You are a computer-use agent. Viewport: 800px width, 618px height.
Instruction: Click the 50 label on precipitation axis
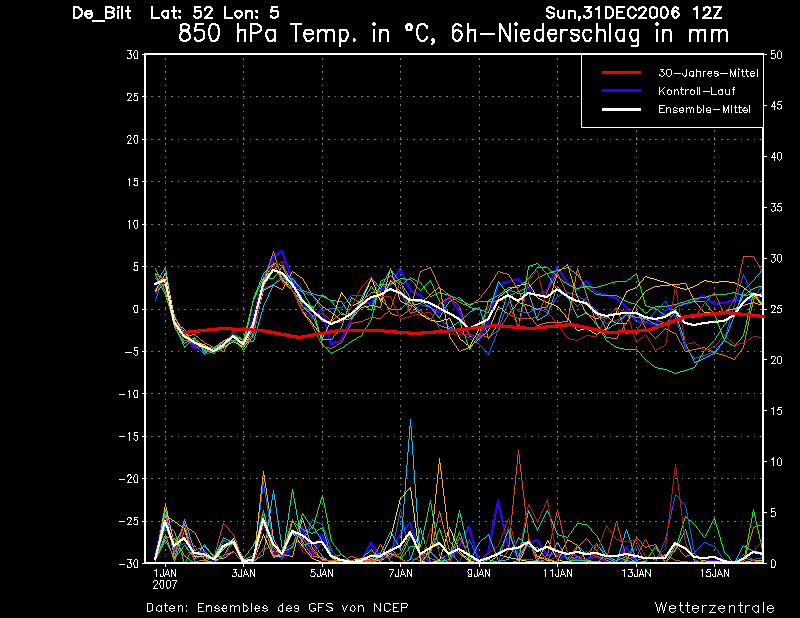[x=776, y=55]
